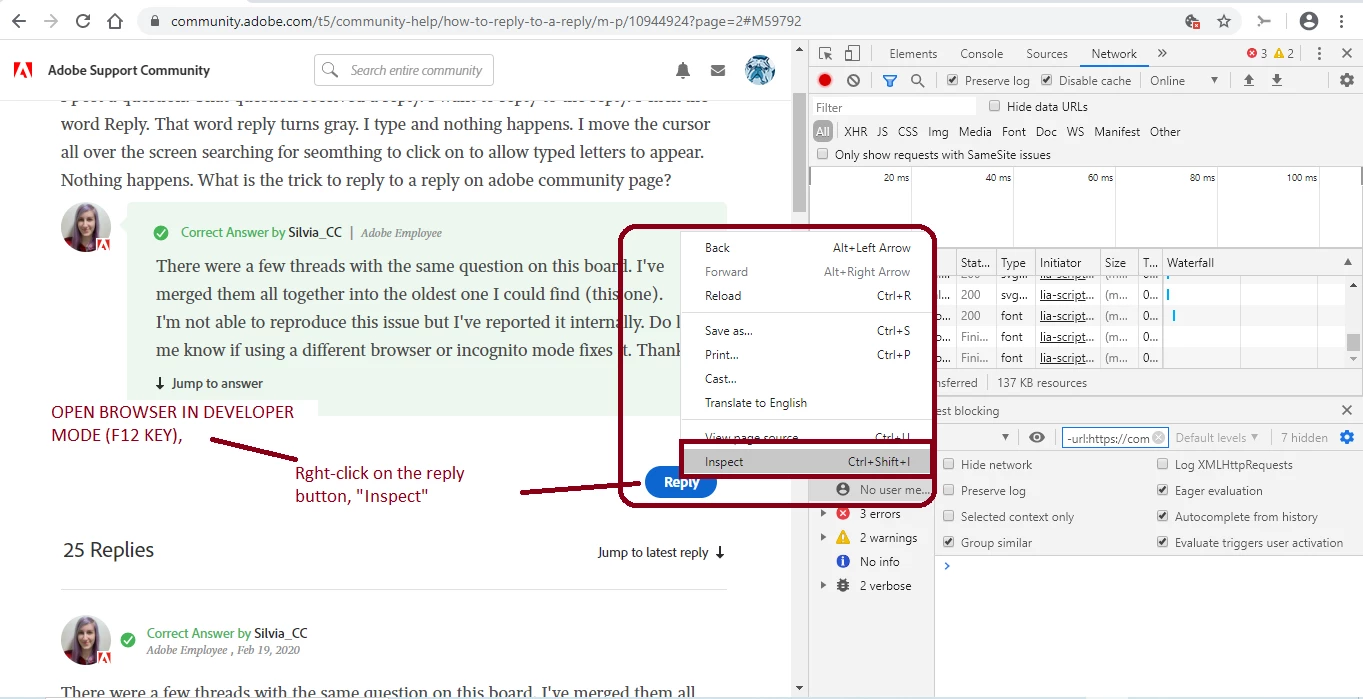Enable the Selected context only checkbox
Image resolution: width=1363 pixels, height=699 pixels.
coord(949,517)
